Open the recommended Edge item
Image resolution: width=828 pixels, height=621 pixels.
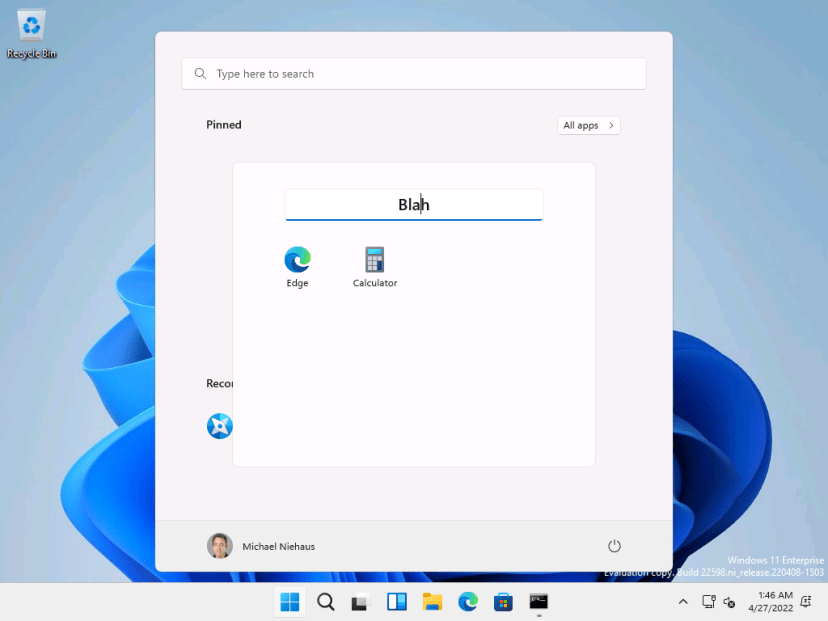219,425
